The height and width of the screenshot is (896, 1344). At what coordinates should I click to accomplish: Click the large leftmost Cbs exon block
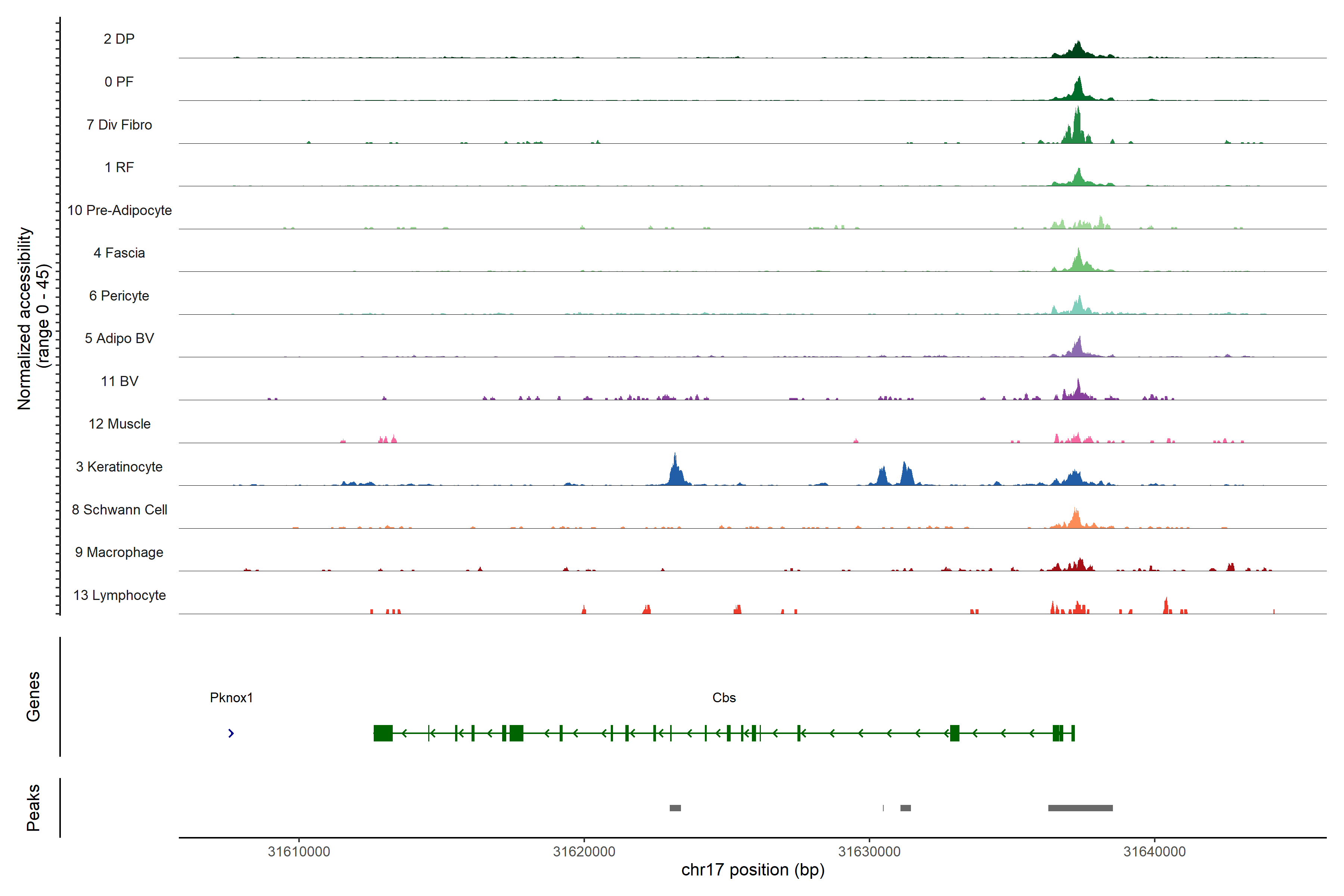(x=383, y=733)
